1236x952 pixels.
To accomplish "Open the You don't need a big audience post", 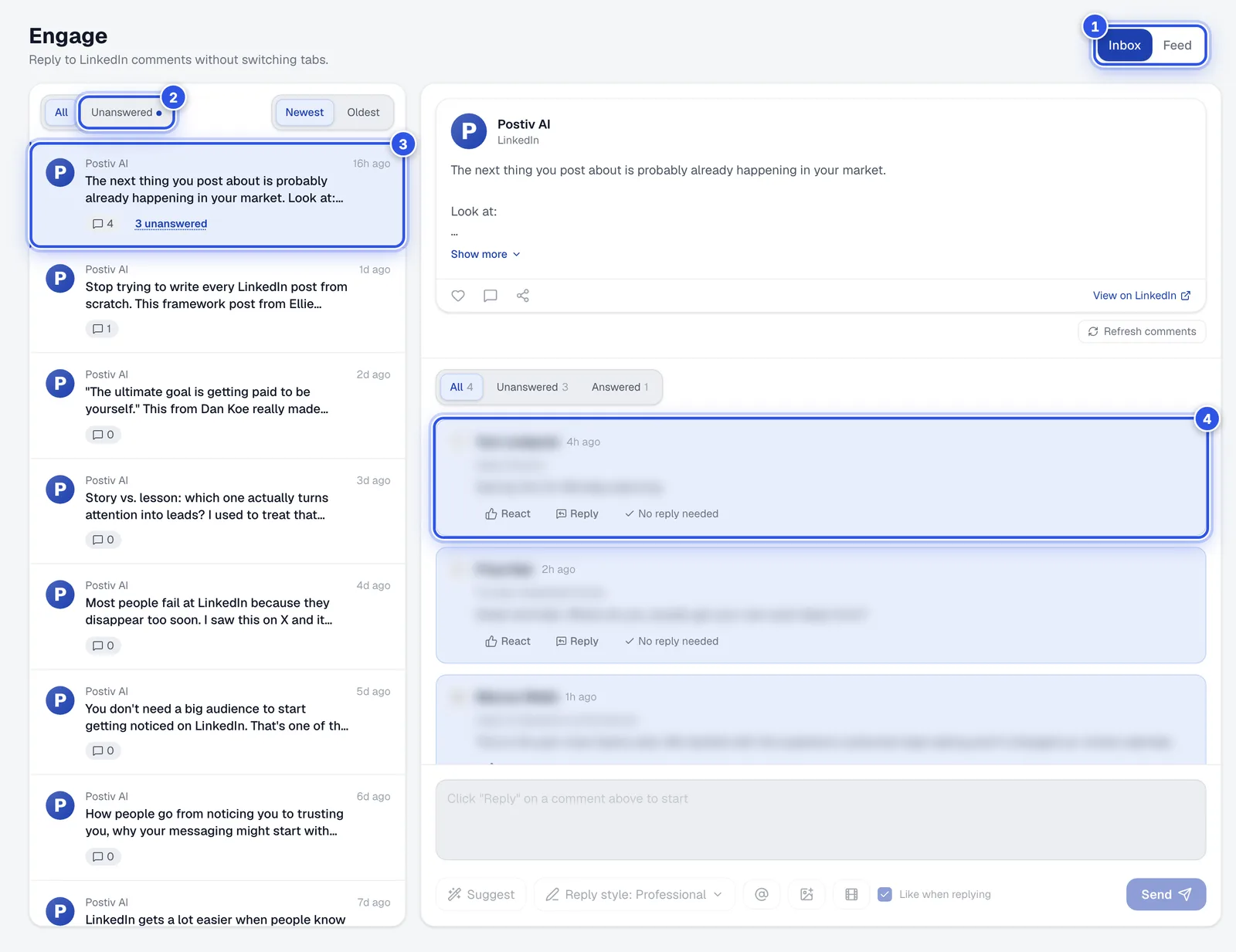I will [x=217, y=722].
